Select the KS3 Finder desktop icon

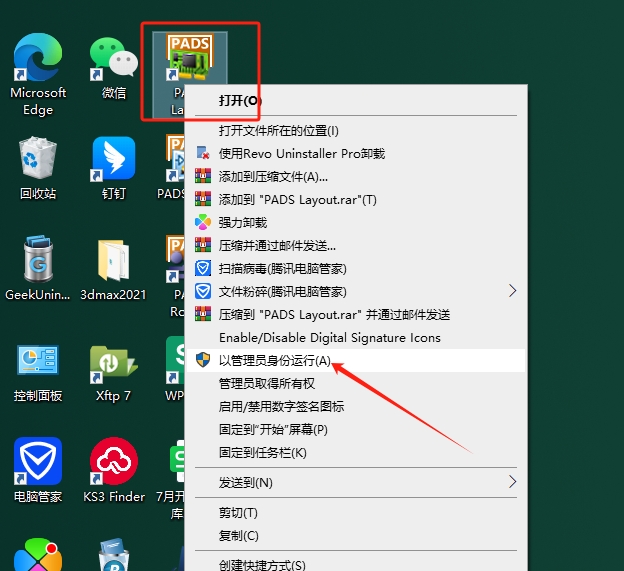[x=113, y=466]
